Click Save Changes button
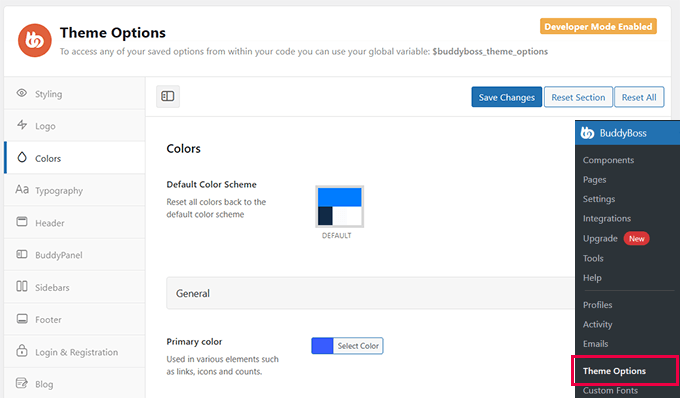Screen dimensions: 680x398 click(507, 97)
